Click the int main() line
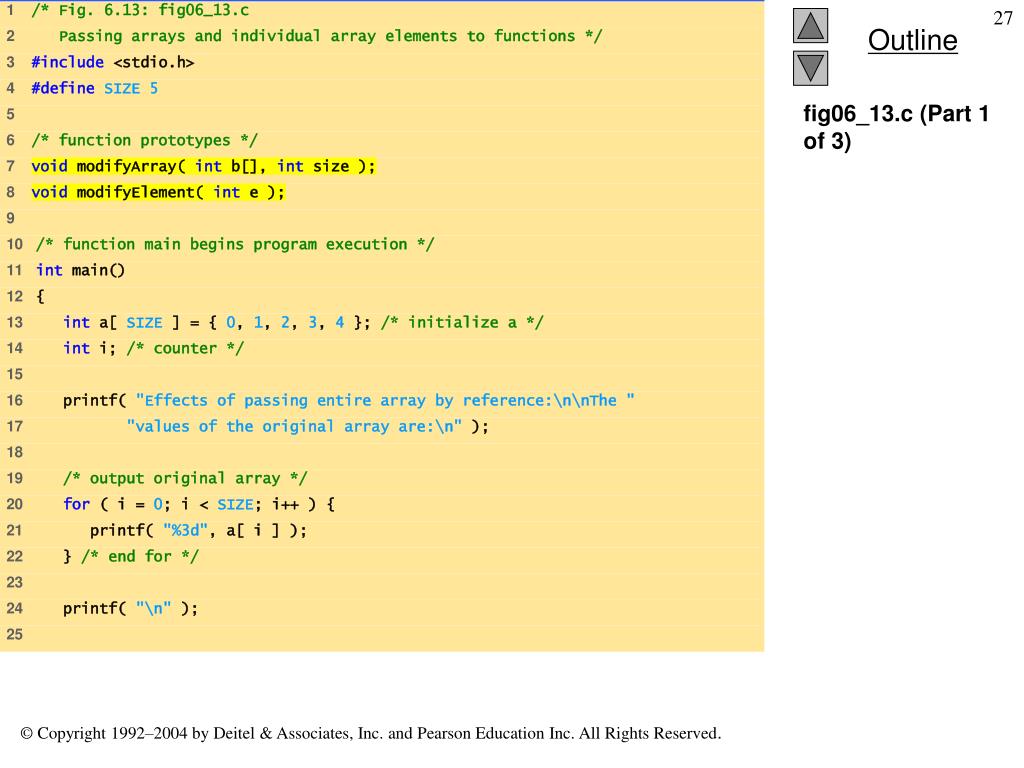1024x768 pixels. click(x=80, y=270)
